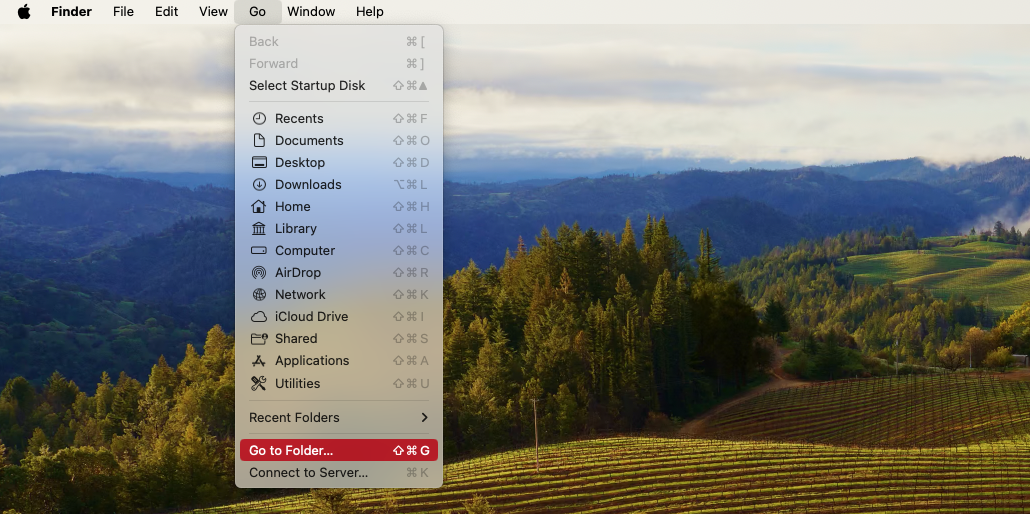Select the Computer label

[305, 250]
